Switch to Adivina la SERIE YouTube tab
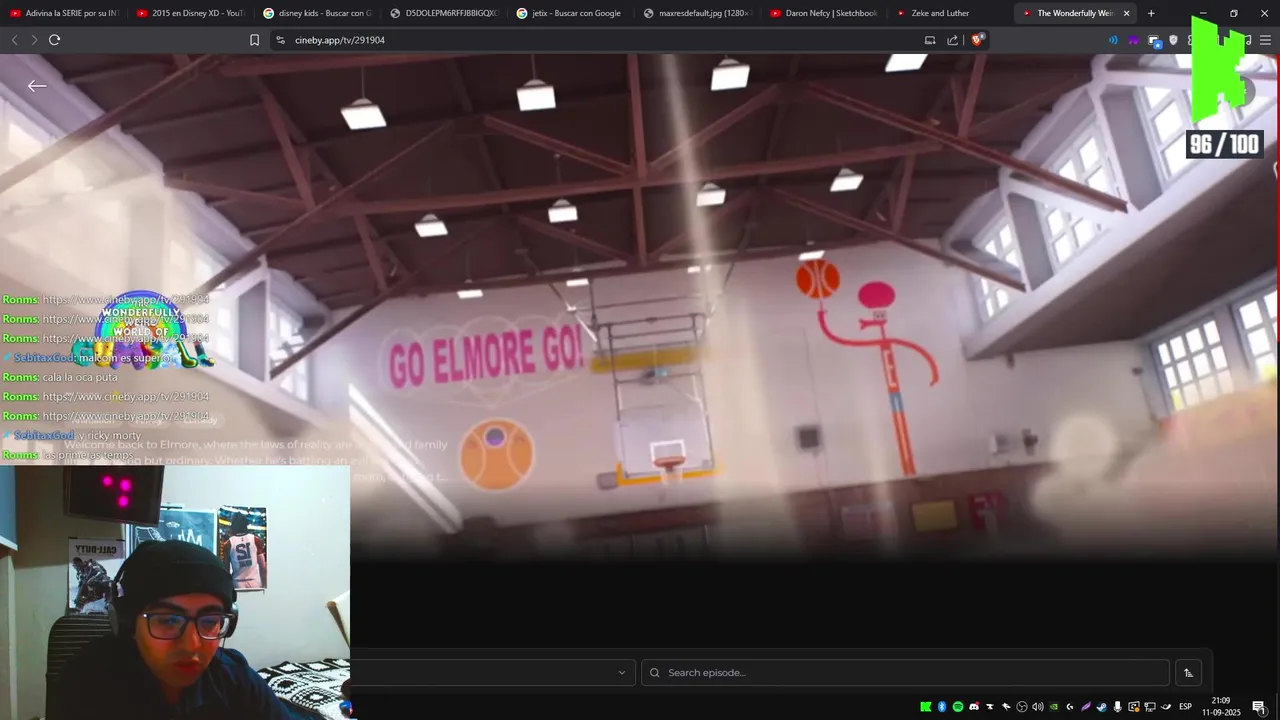This screenshot has height=720, width=1280. click(64, 13)
